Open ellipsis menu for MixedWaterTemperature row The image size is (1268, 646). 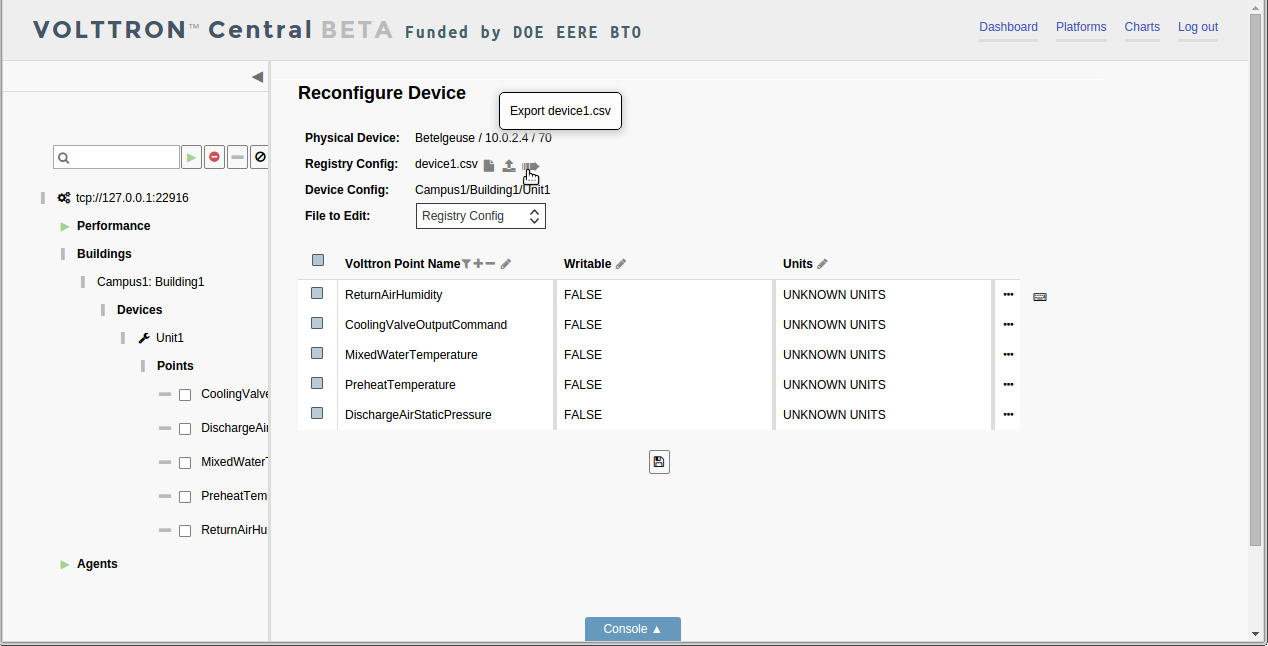pyautogui.click(x=1008, y=355)
